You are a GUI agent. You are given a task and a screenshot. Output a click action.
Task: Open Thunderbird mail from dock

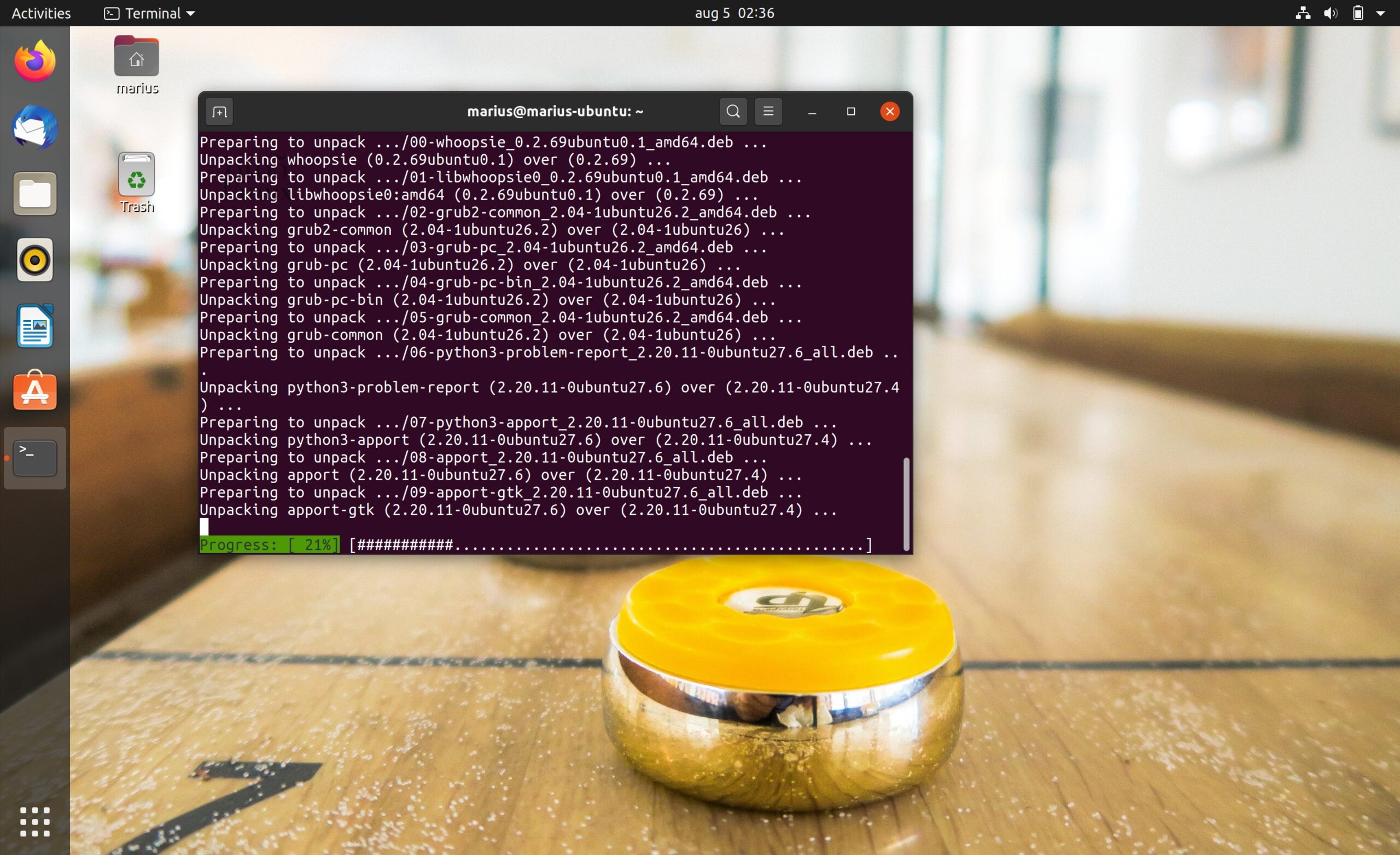coord(35,127)
